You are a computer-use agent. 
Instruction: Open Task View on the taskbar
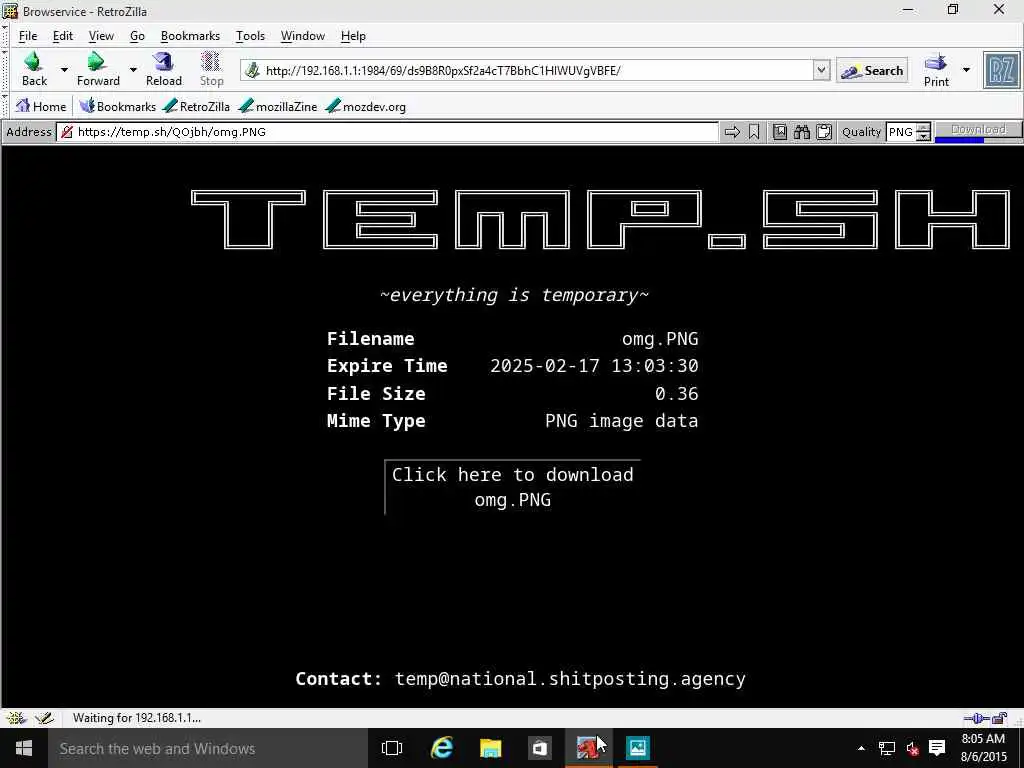pyautogui.click(x=392, y=748)
